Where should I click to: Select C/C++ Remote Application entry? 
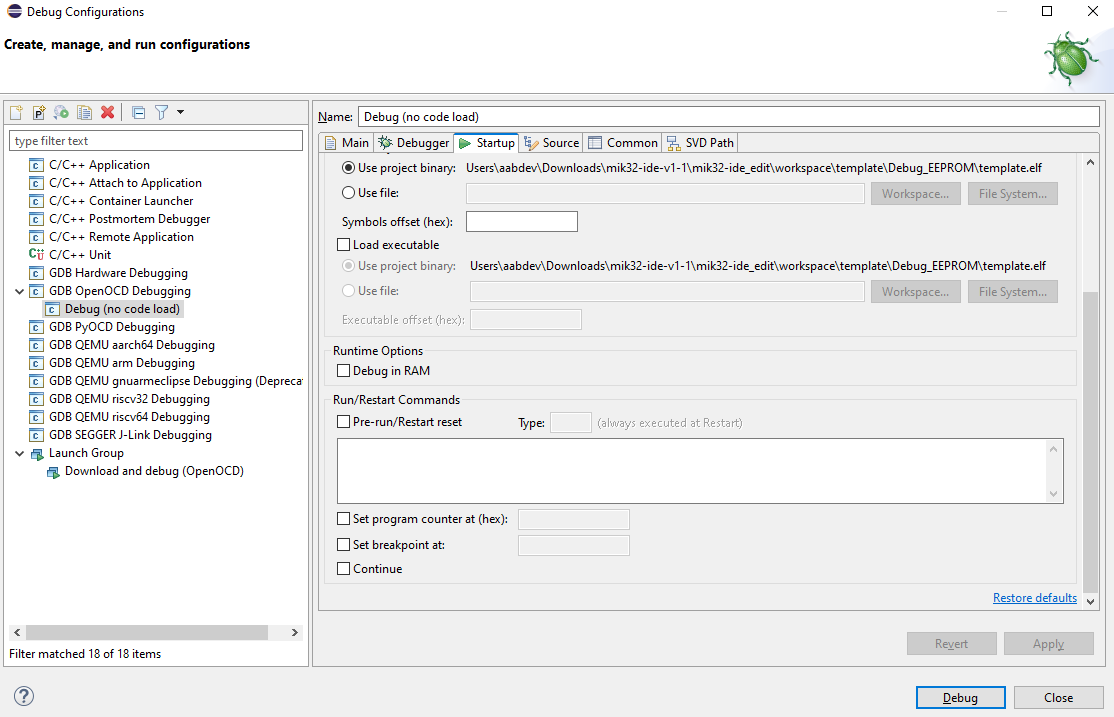[x=121, y=237]
